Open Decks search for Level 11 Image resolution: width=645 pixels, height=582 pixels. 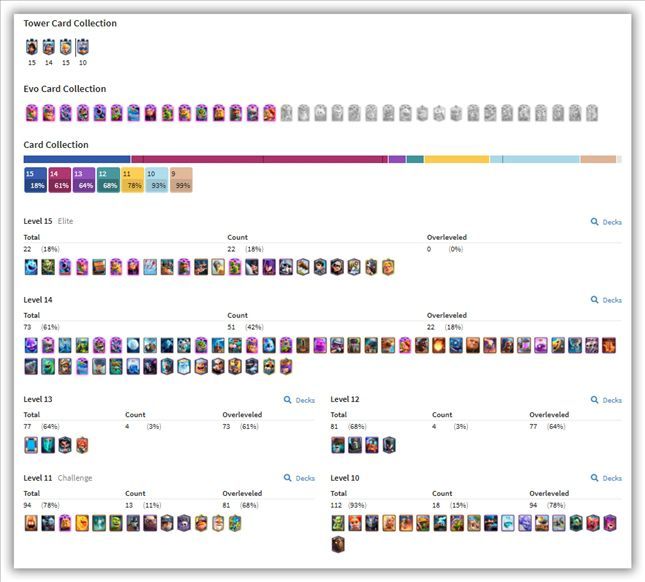[299, 478]
